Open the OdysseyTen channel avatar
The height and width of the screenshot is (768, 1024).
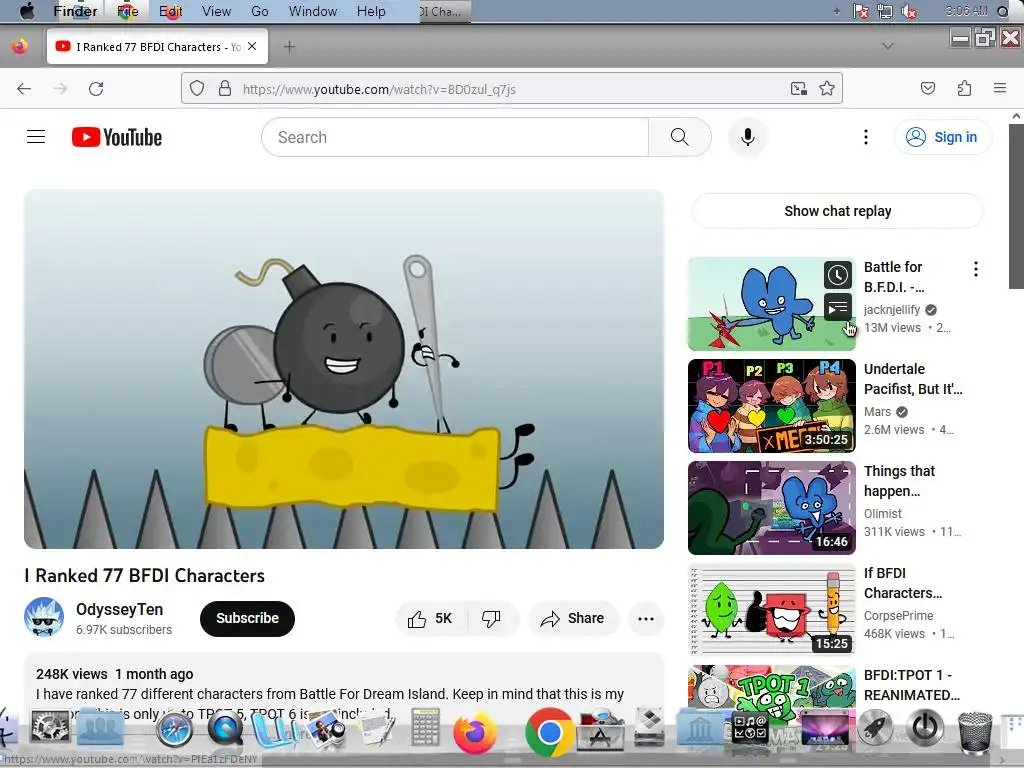(44, 617)
